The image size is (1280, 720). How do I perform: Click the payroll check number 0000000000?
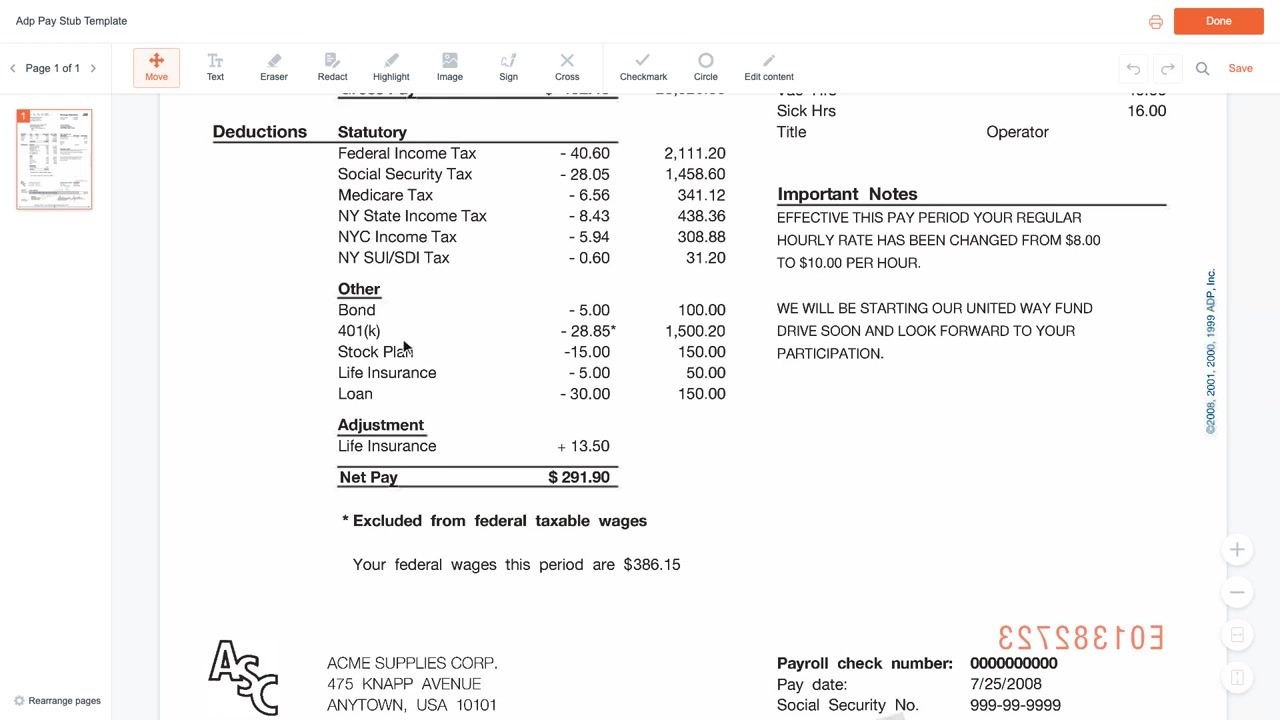point(1013,663)
